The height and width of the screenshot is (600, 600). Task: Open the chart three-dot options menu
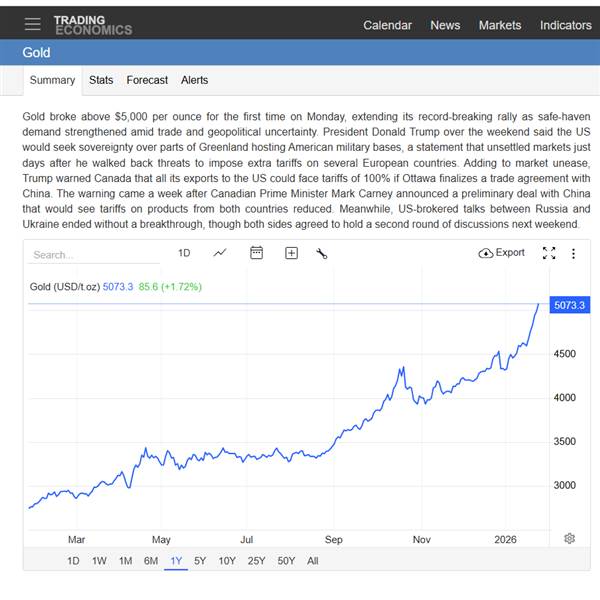[573, 253]
